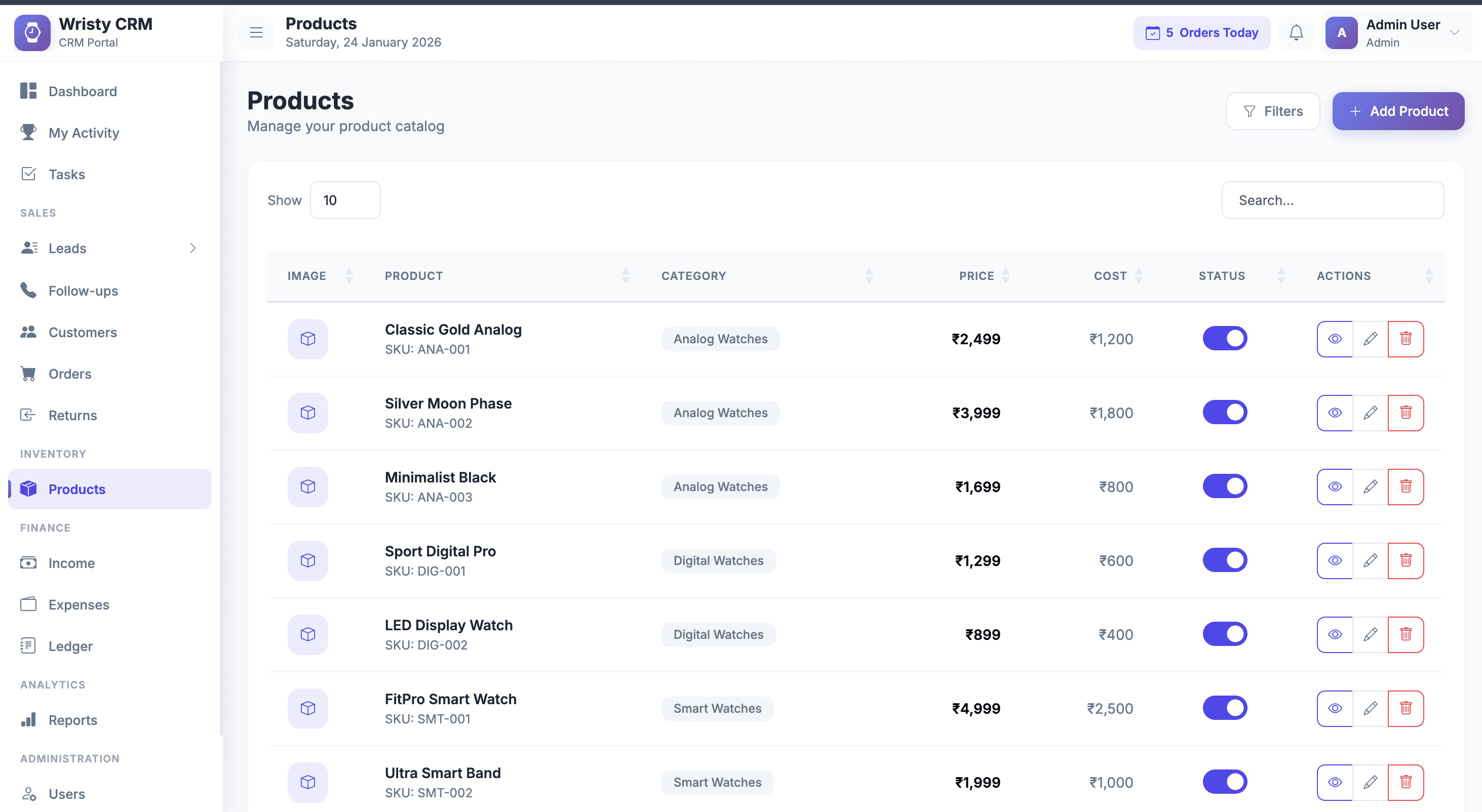This screenshot has height=812, width=1482.
Task: Open the Filters button
Action: [x=1273, y=111]
